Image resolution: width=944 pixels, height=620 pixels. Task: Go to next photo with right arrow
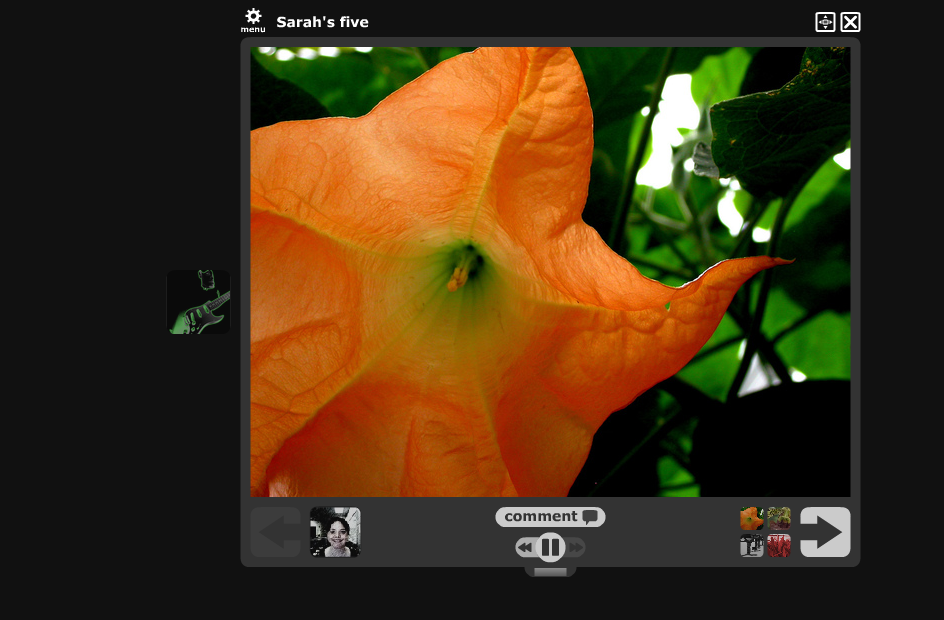coord(825,532)
